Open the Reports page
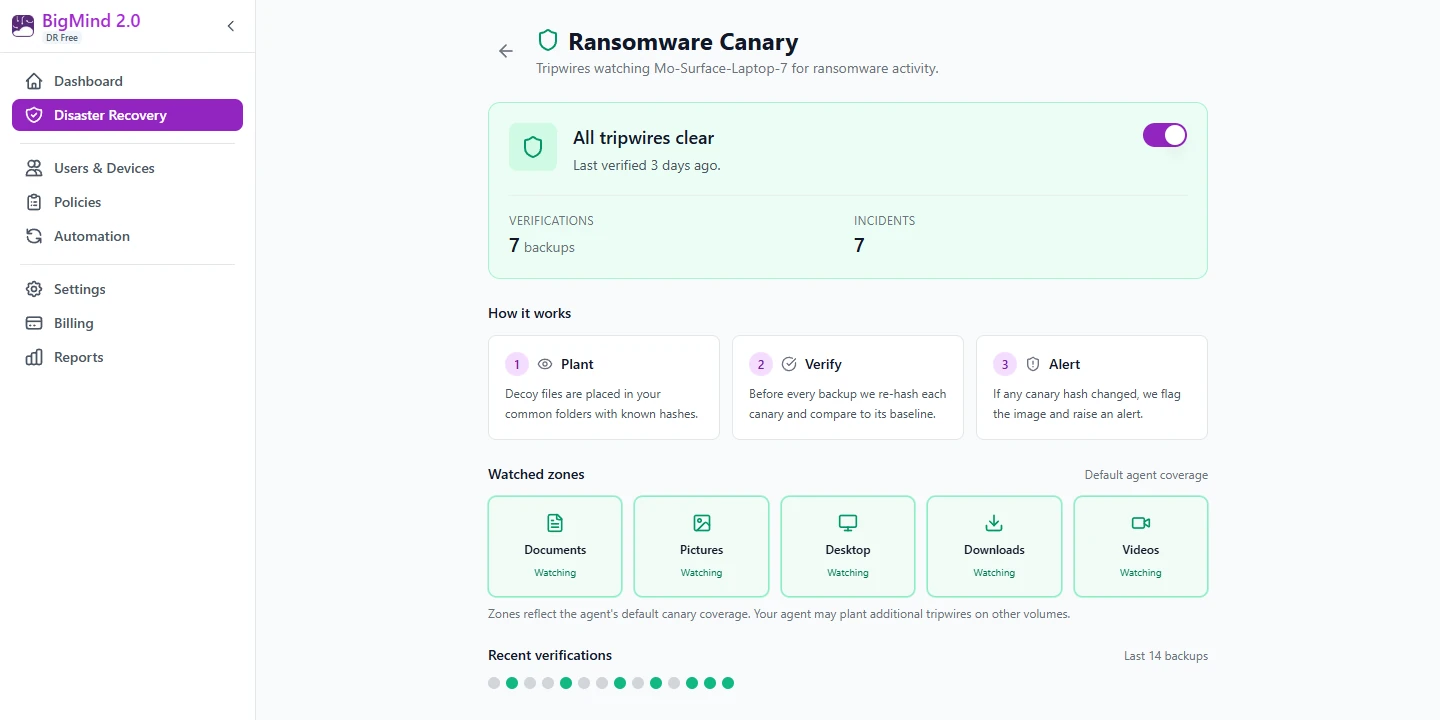Image resolution: width=1440 pixels, height=720 pixels. [x=127, y=357]
